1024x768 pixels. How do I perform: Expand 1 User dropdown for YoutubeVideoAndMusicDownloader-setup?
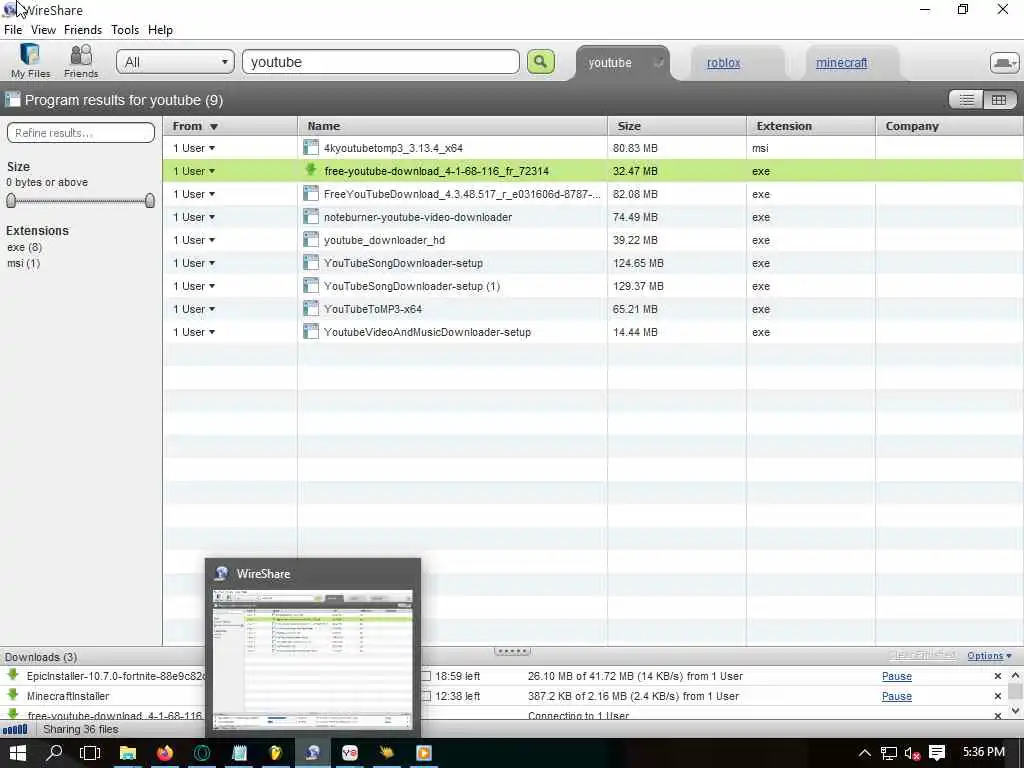click(194, 332)
